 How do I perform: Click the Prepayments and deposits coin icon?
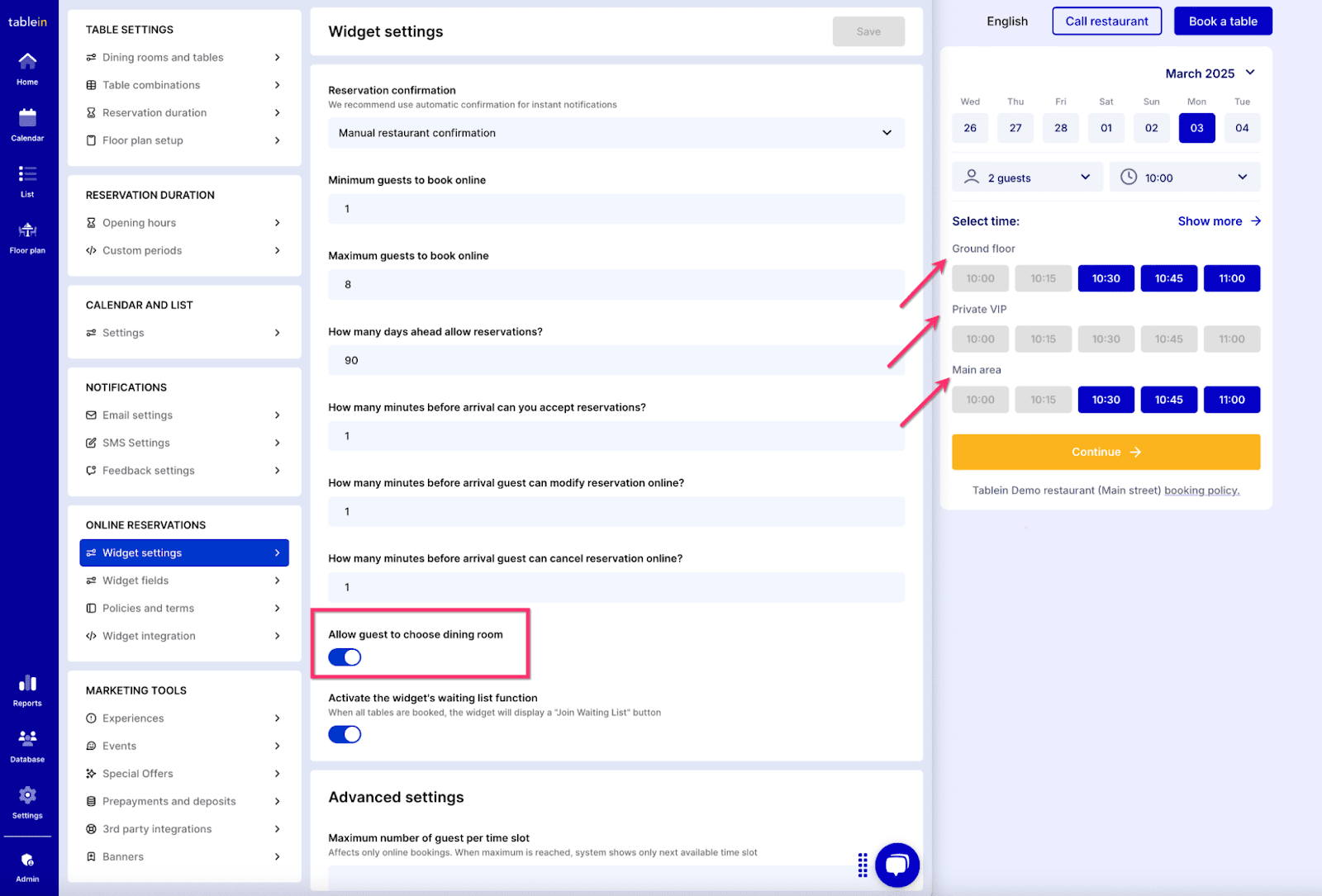pyautogui.click(x=91, y=801)
